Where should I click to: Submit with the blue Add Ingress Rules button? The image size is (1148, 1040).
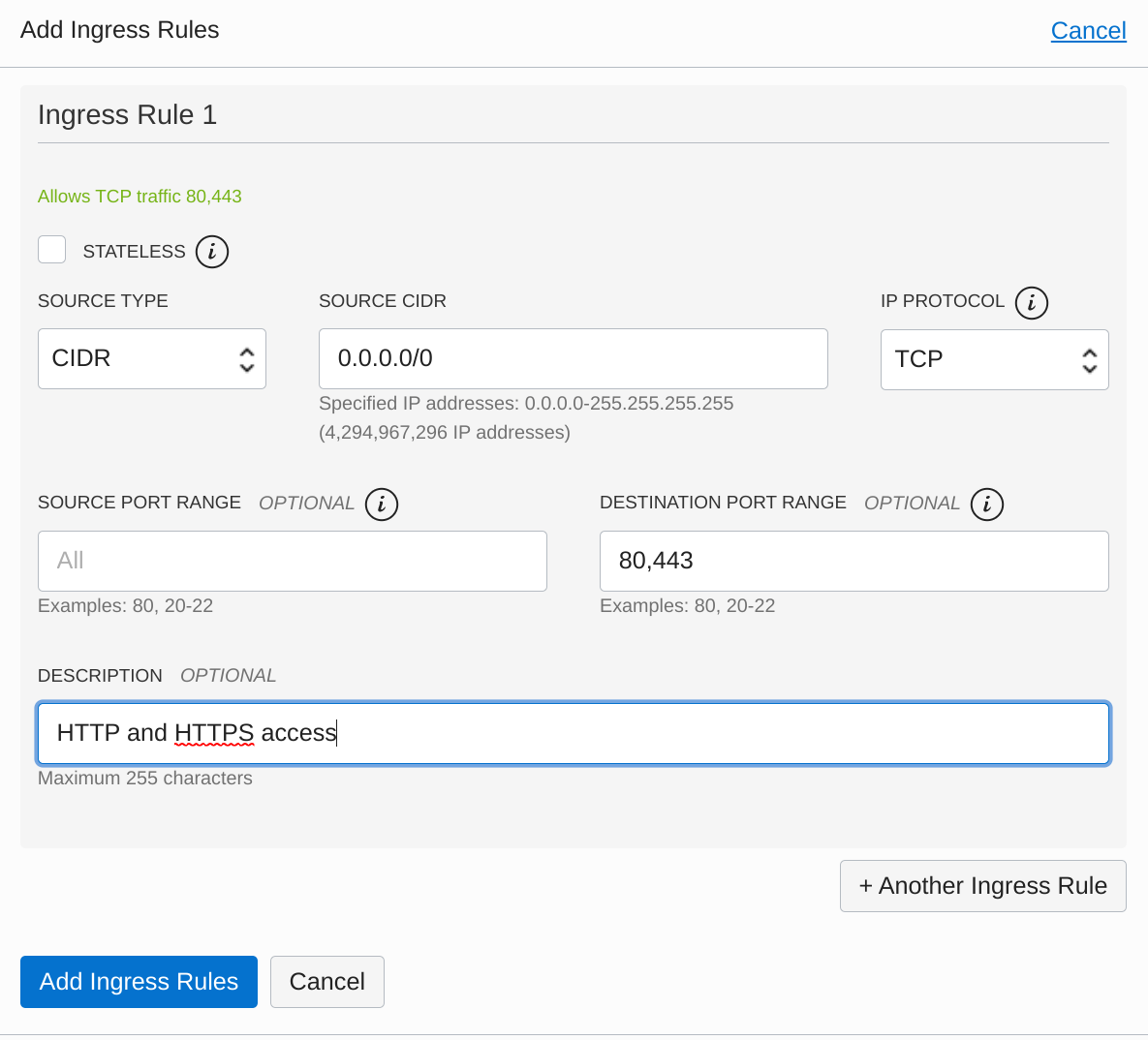tap(139, 982)
